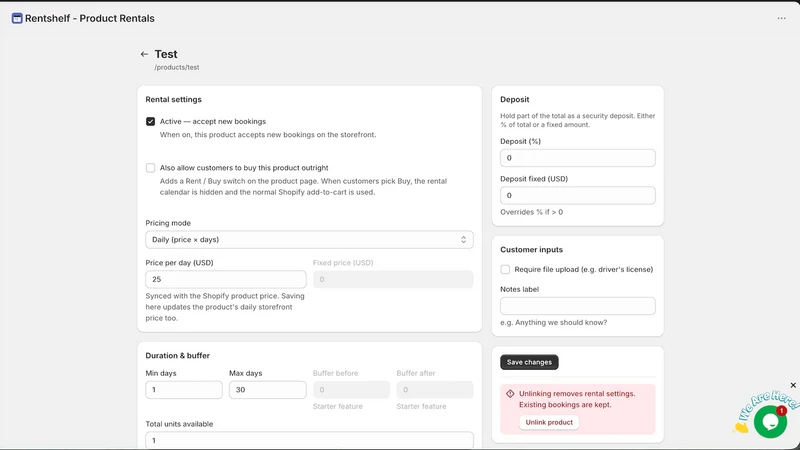Click the Total units available field
This screenshot has width=800, height=450.
309,440
